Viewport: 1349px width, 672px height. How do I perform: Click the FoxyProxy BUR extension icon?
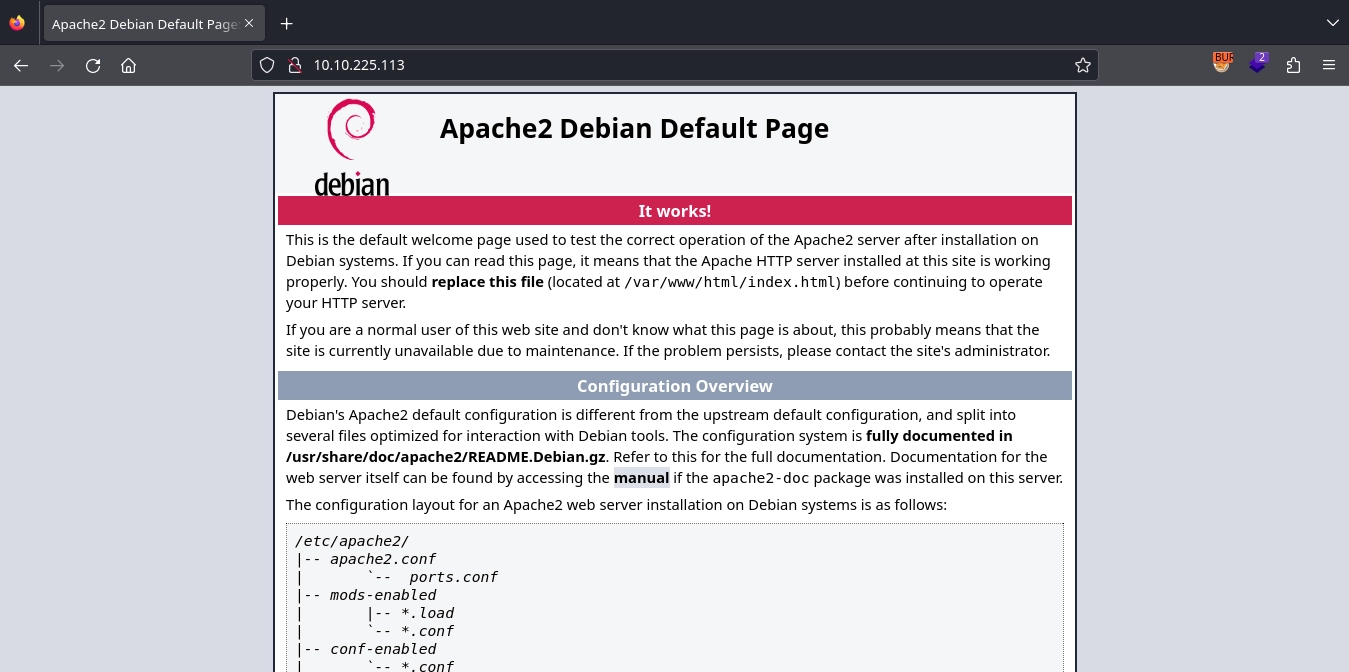pos(1222,63)
